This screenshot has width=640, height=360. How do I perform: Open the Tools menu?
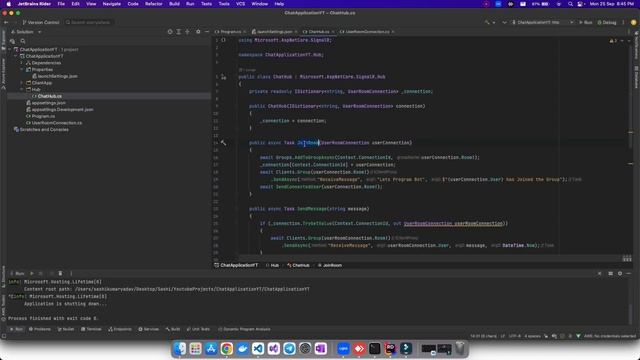(x=224, y=4)
